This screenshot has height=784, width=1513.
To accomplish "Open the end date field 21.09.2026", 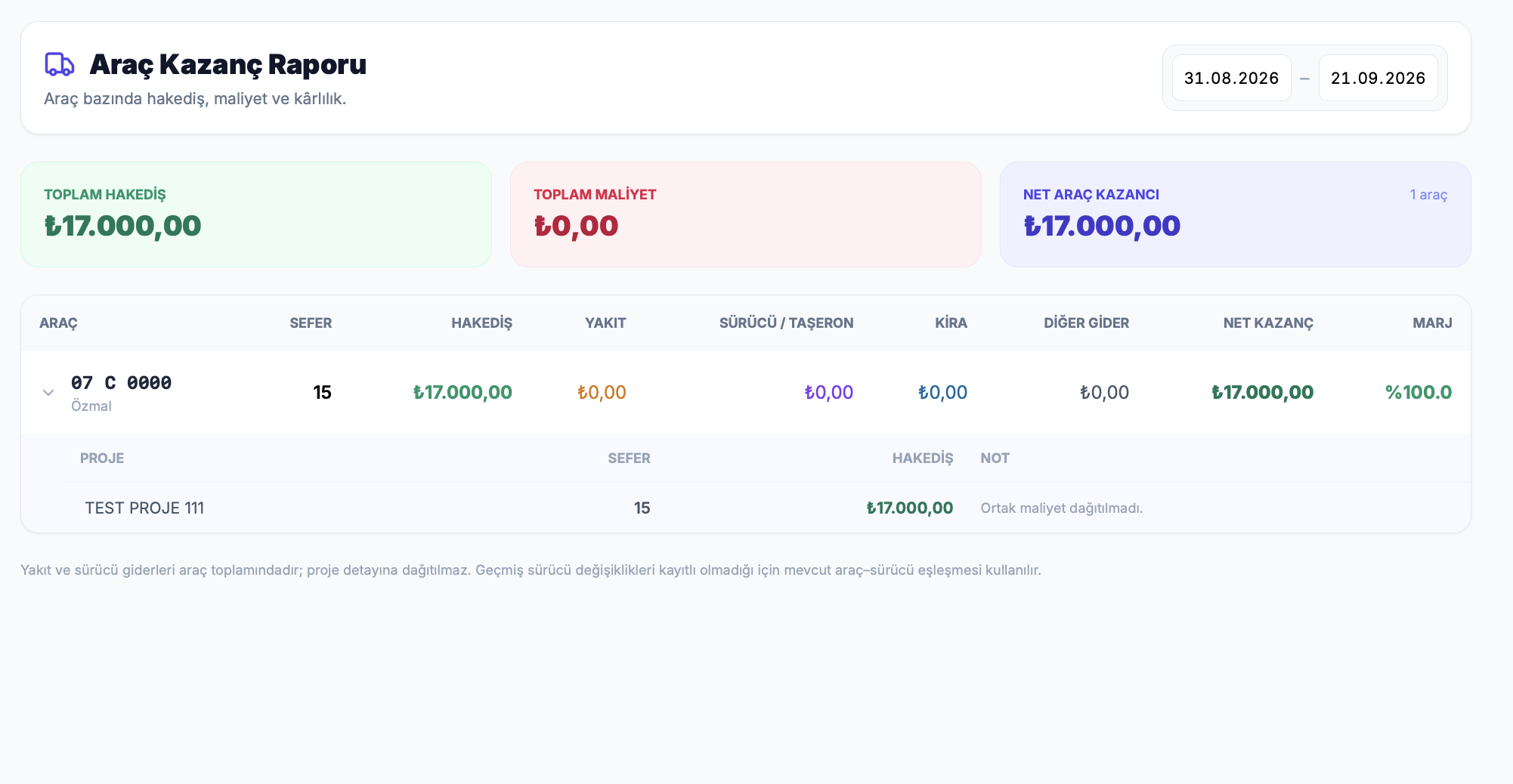I will tap(1378, 78).
